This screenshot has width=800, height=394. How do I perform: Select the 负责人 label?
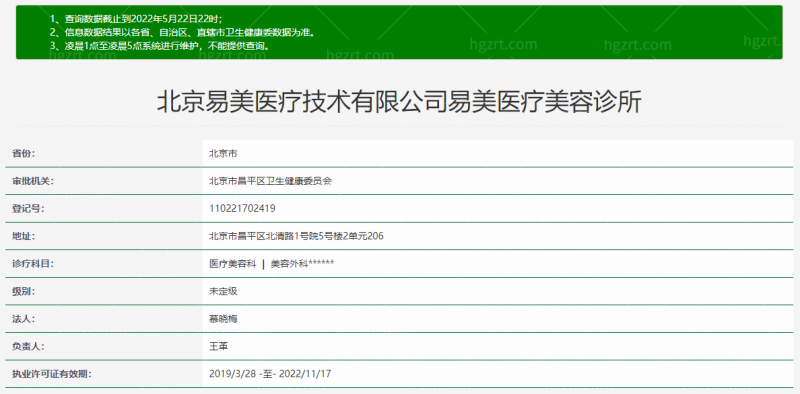(x=28, y=347)
